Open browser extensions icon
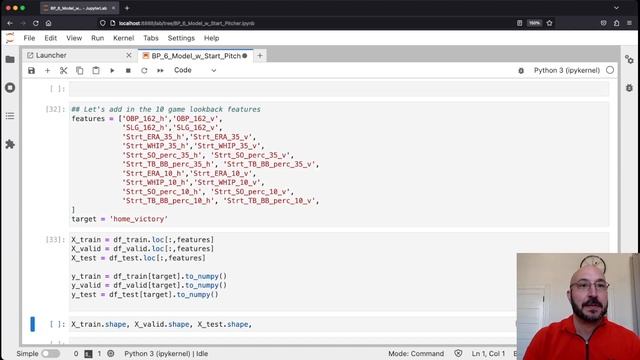 pyautogui.click(x=616, y=23)
